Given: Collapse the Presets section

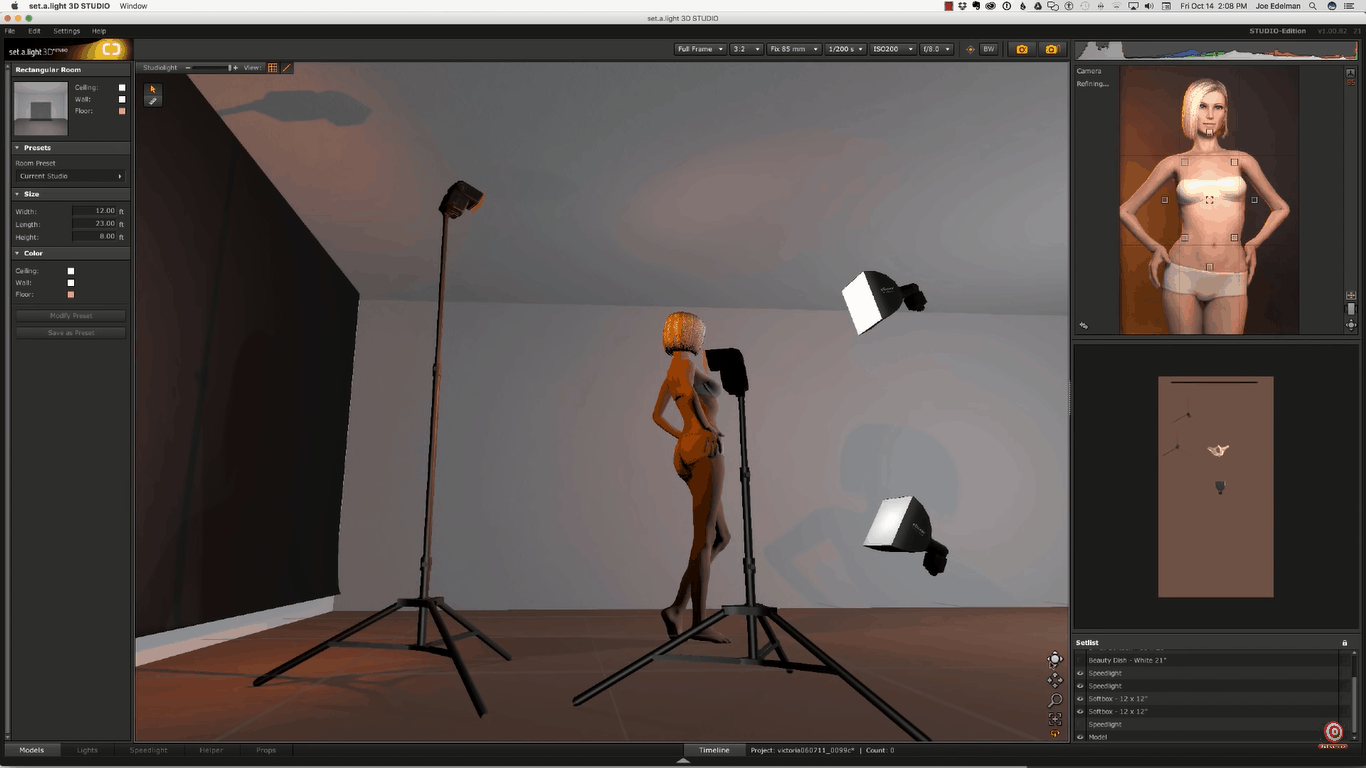Looking at the screenshot, I should pos(17,148).
